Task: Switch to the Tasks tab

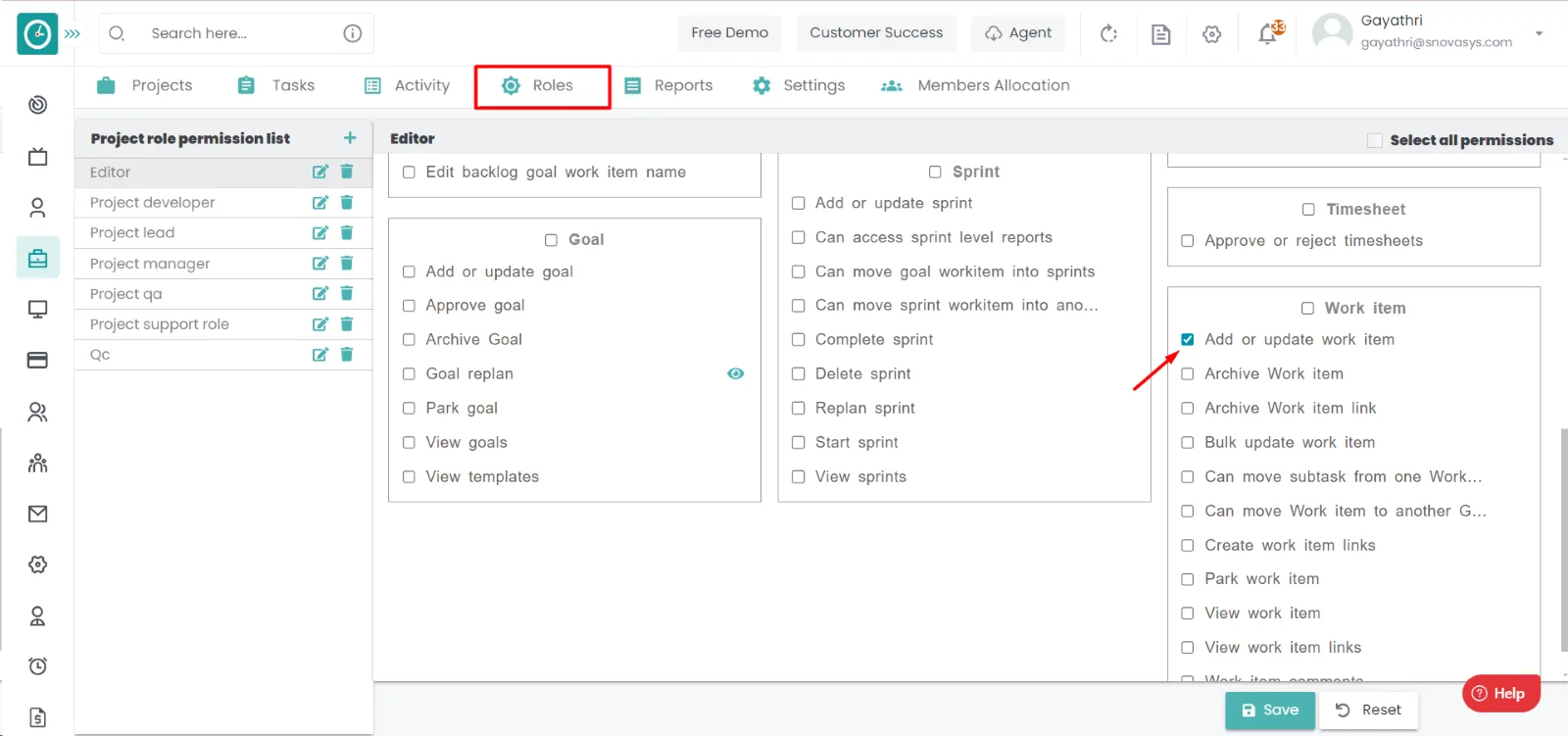Action: (276, 85)
